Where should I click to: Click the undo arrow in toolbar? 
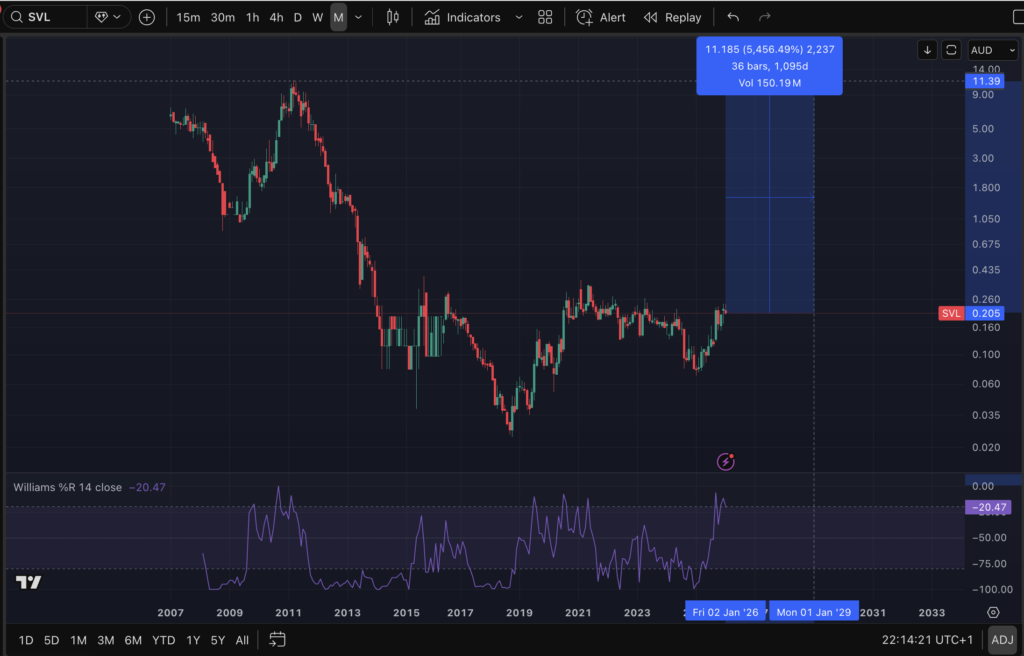pyautogui.click(x=734, y=17)
